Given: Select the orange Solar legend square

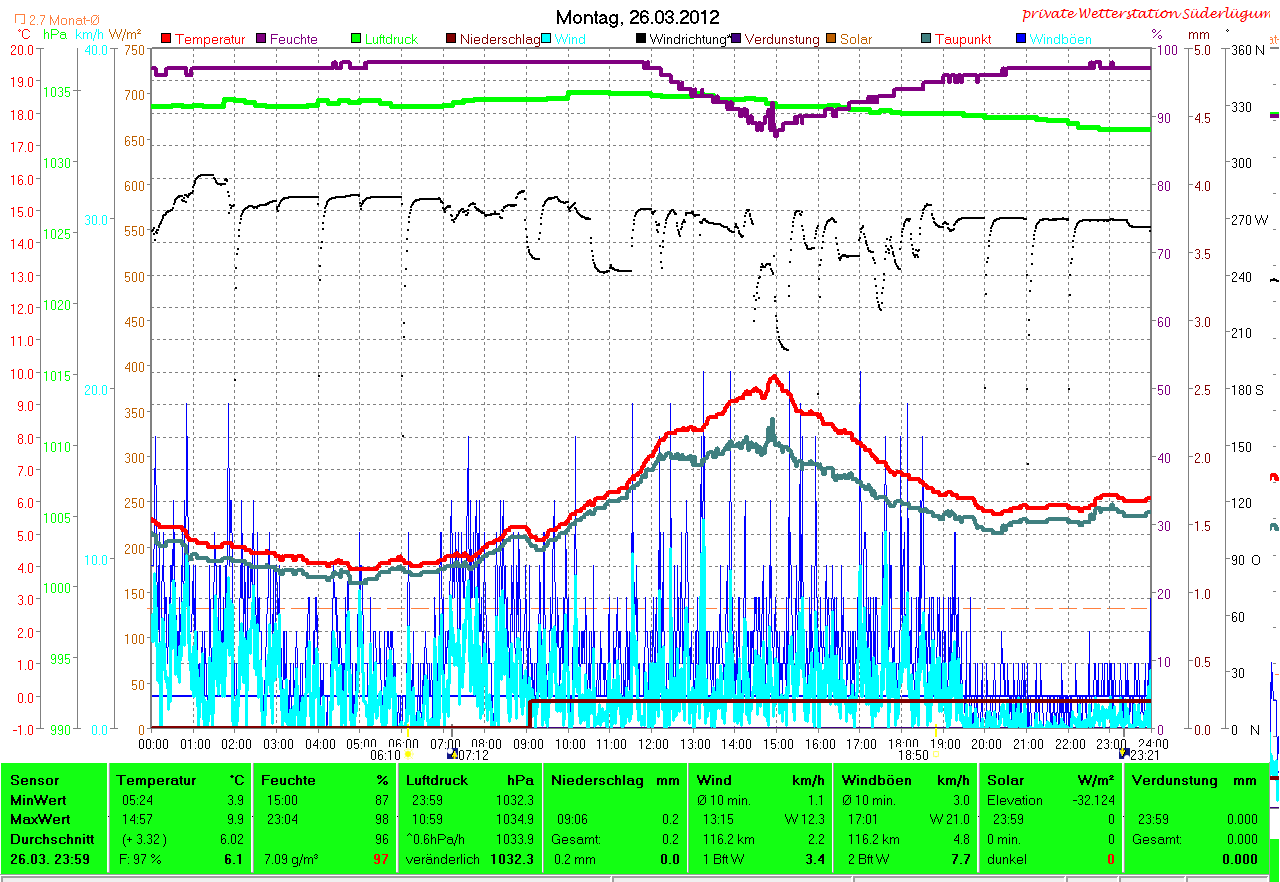Looking at the screenshot, I should pyautogui.click(x=831, y=39).
